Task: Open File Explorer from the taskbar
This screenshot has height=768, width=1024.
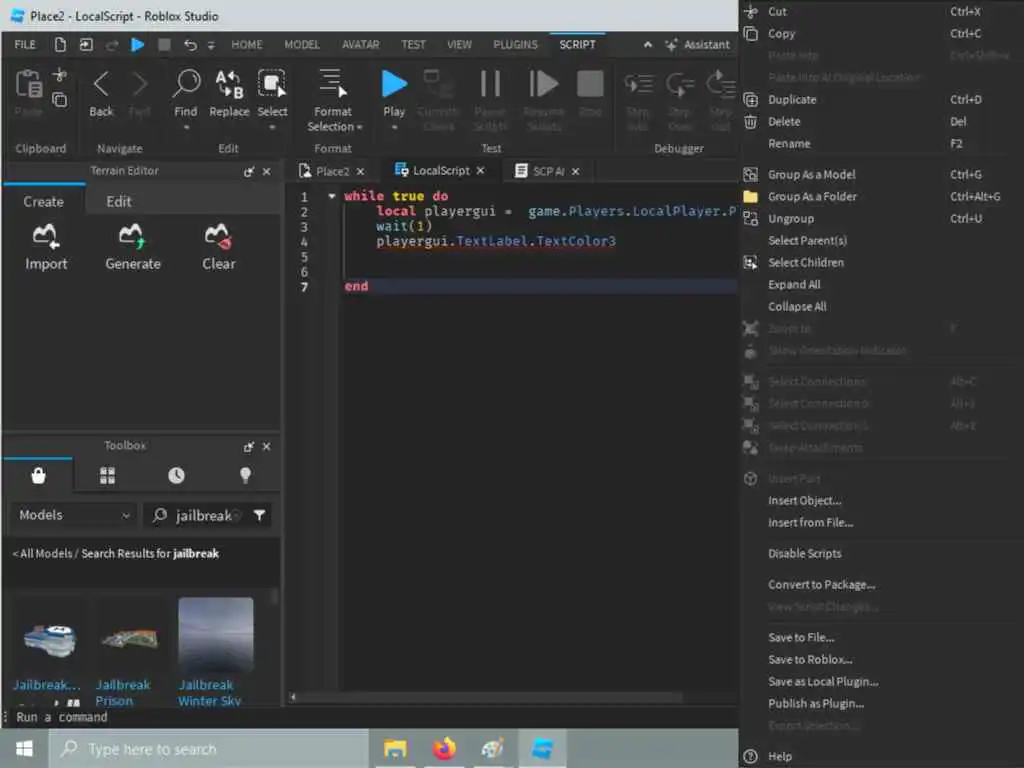Action: point(394,748)
